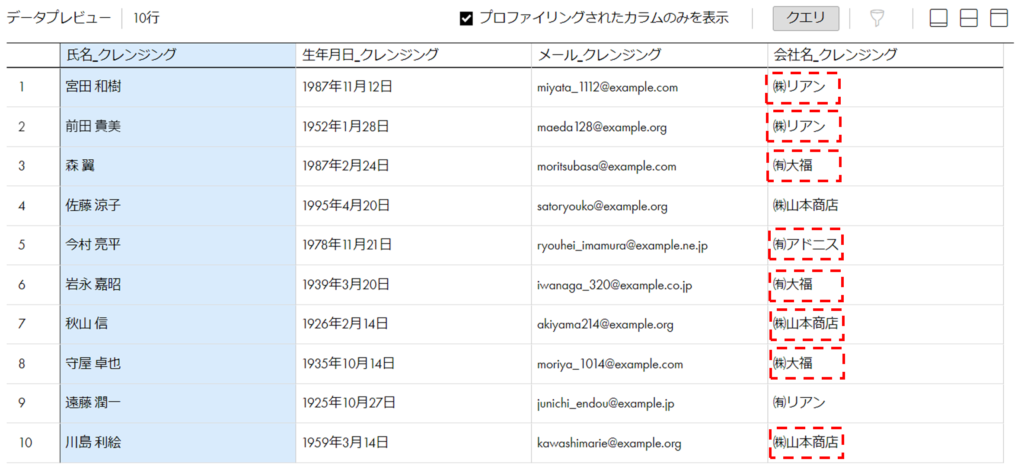
Task: Switch to bottom panel layout icon
Action: 938,18
